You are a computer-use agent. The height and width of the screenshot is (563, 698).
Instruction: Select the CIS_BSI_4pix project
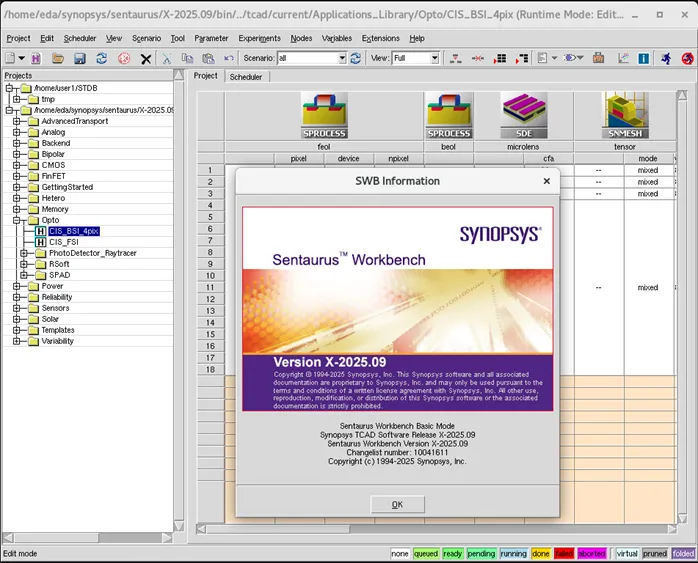pos(74,231)
